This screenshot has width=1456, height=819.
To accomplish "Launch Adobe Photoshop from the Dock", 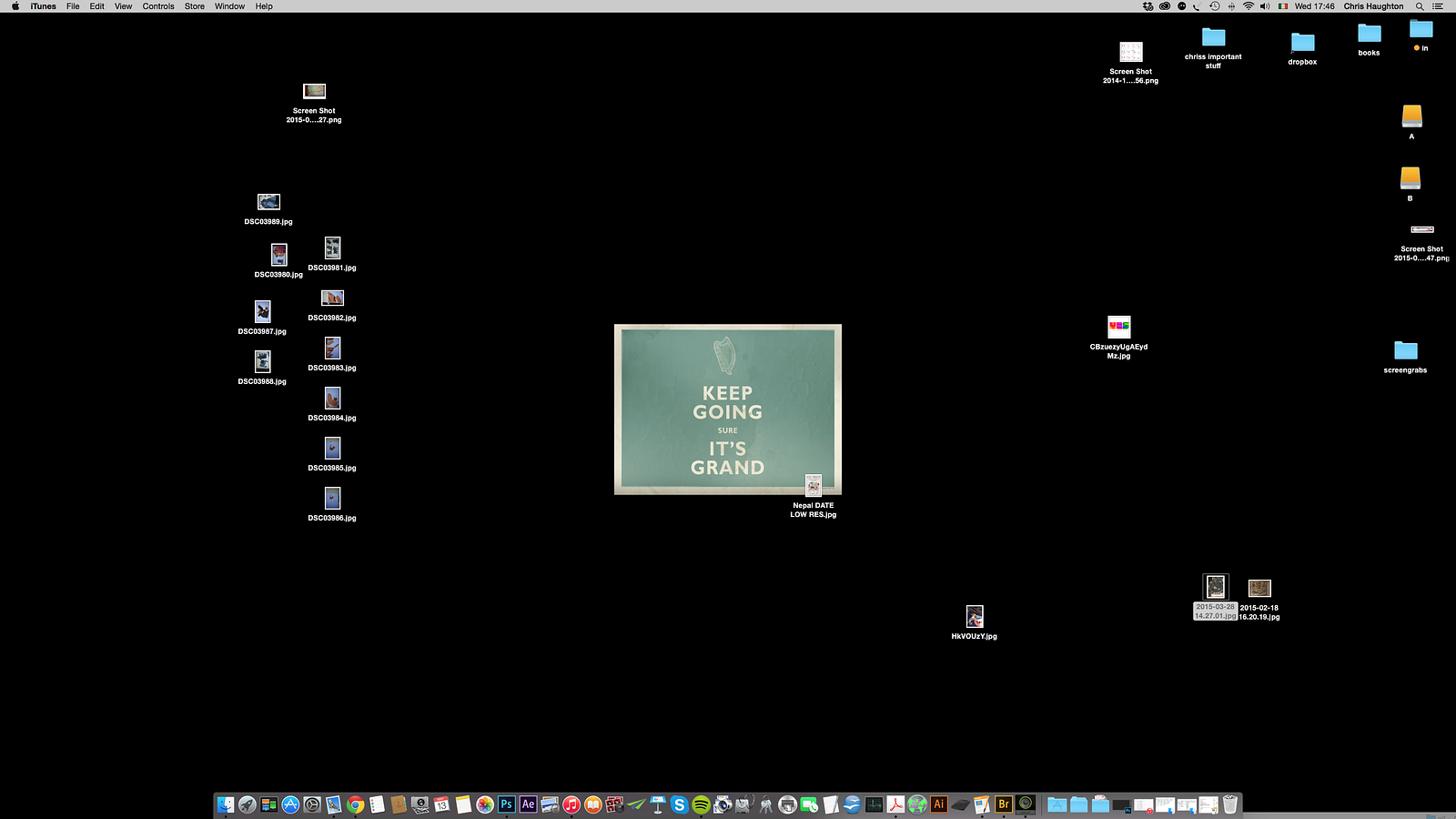I will [x=507, y=804].
